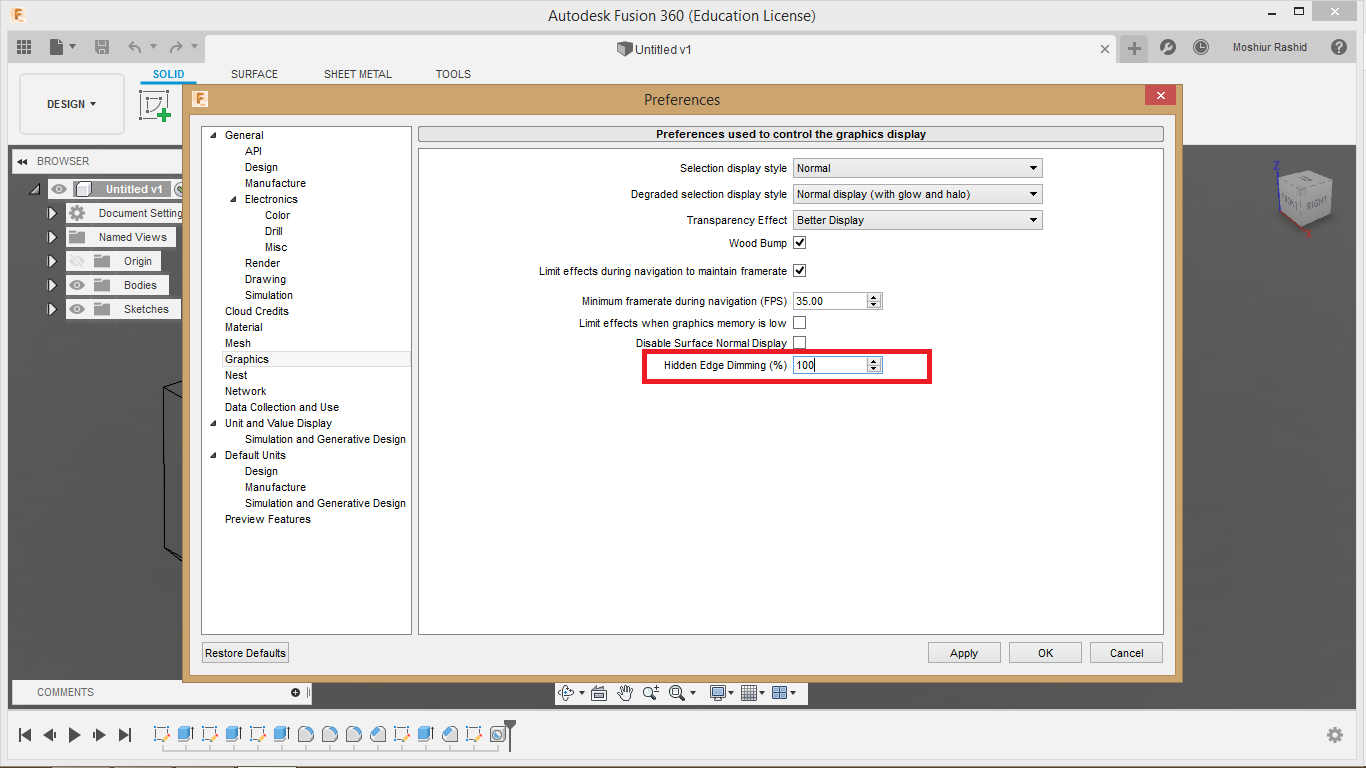Undo the last action via toolbar arrow
Screen dimensions: 1366x768
(x=135, y=47)
